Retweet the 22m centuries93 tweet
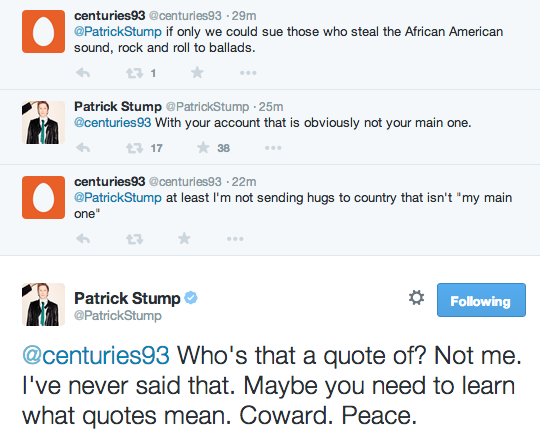The image size is (540, 438). click(x=134, y=239)
